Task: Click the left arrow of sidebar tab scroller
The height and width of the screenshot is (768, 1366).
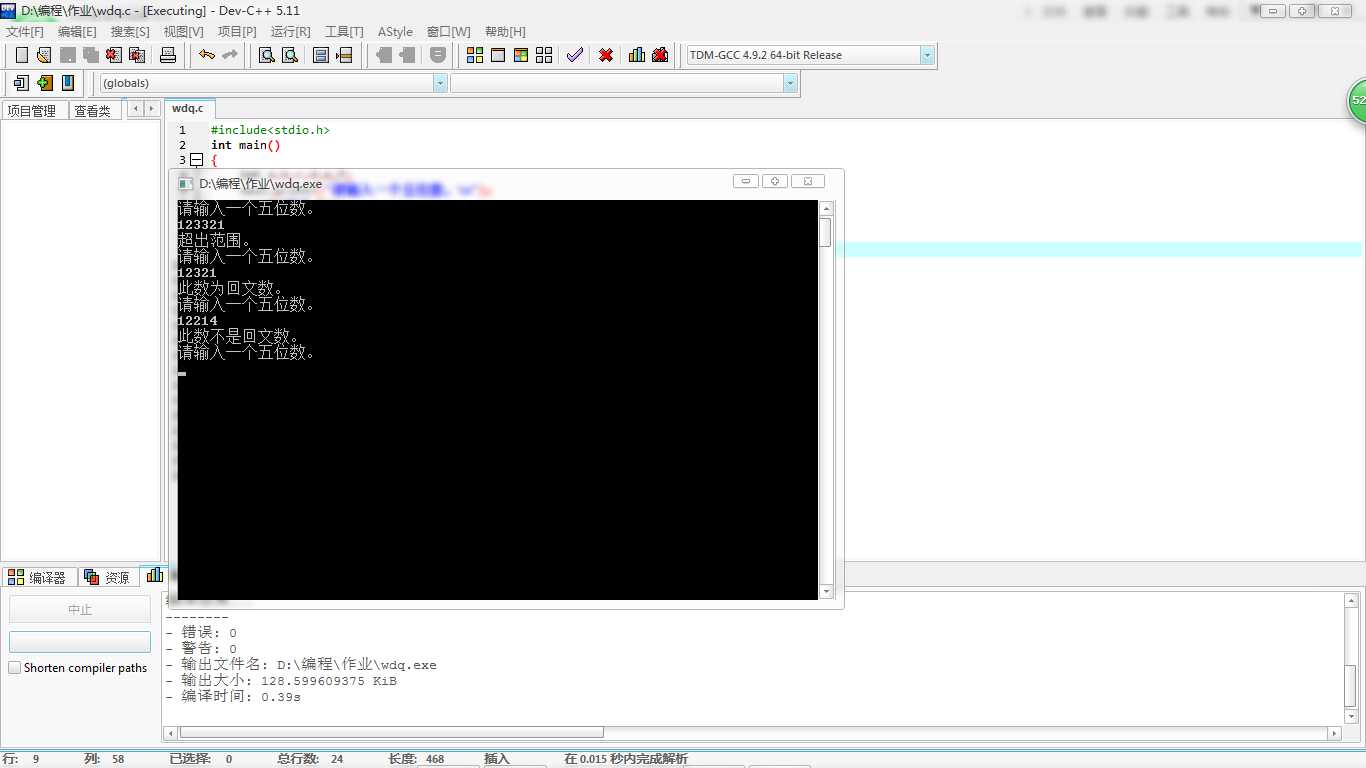Action: click(x=135, y=109)
